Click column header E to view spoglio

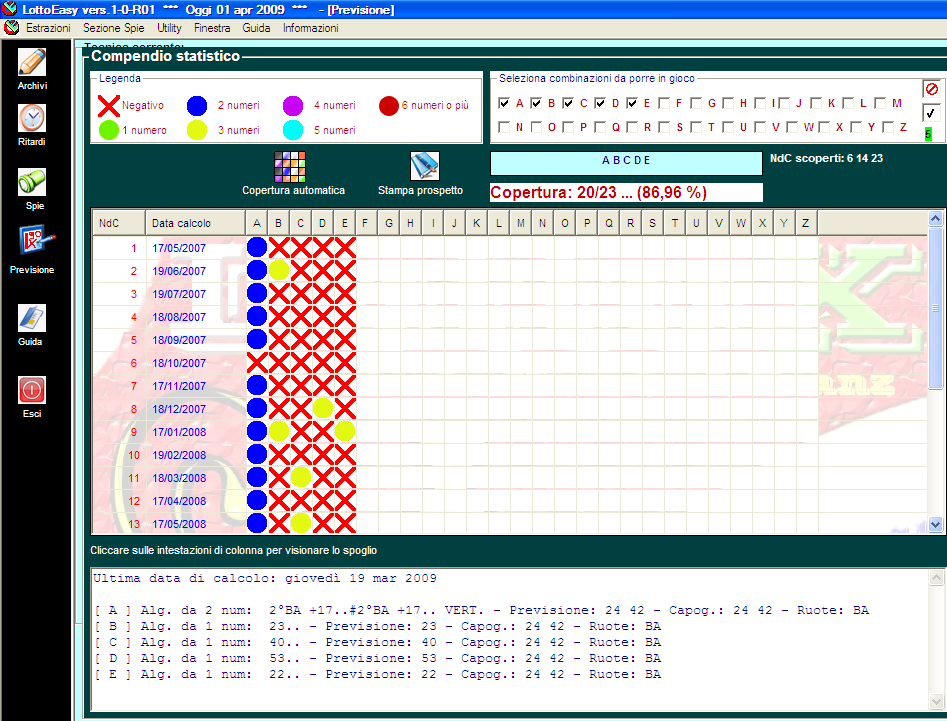click(344, 223)
